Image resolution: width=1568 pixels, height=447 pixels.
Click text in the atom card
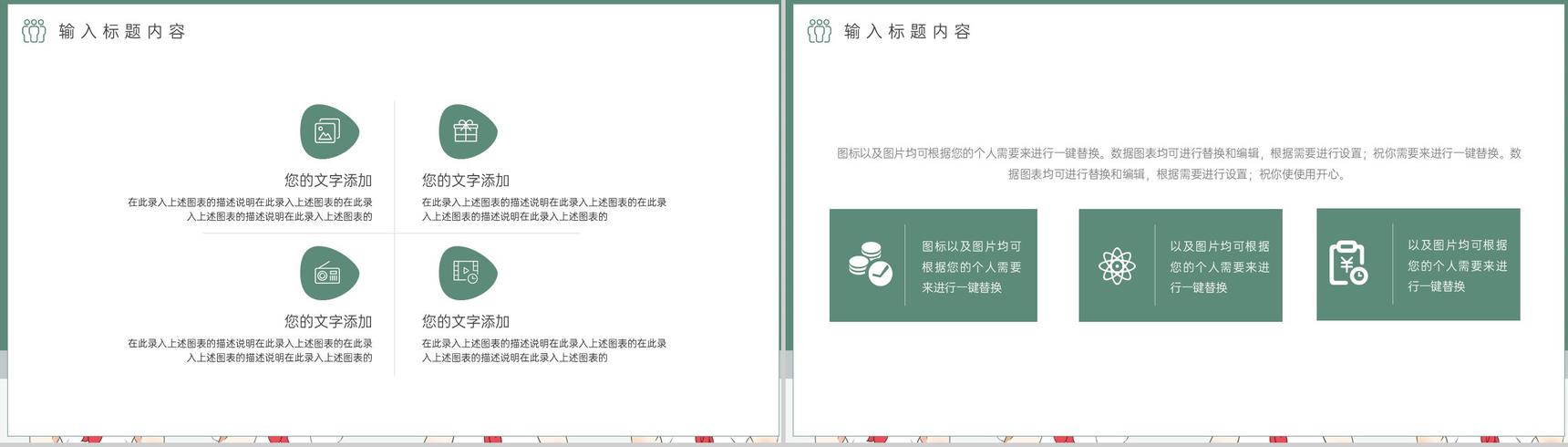1220,267
